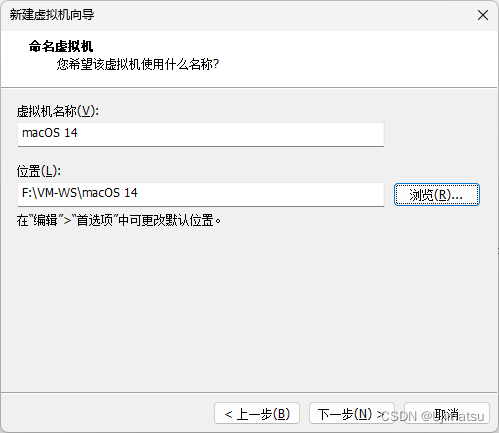Click the 新建虚拟机向导 title bar text
The image size is (499, 433).
coord(52,15)
